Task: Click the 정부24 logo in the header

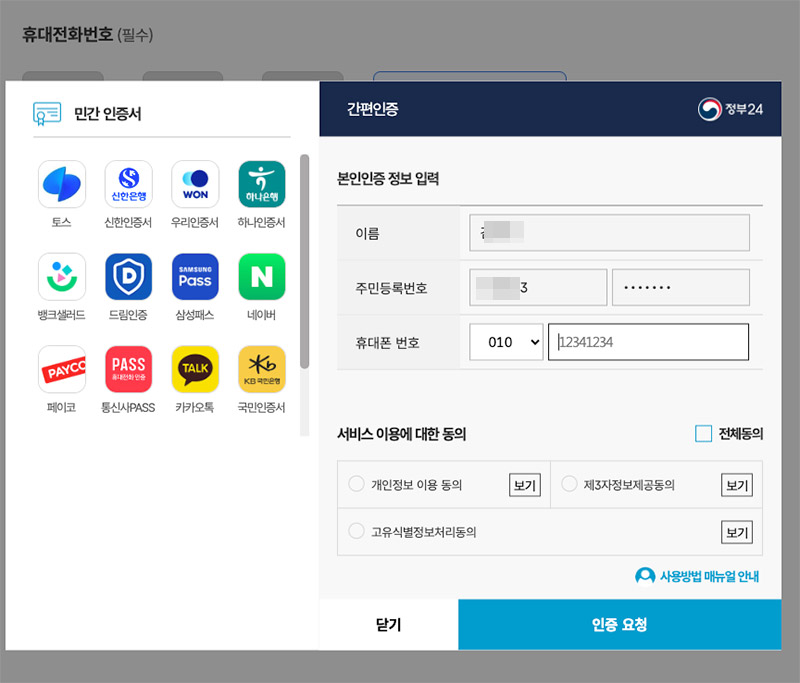Action: pos(730,109)
